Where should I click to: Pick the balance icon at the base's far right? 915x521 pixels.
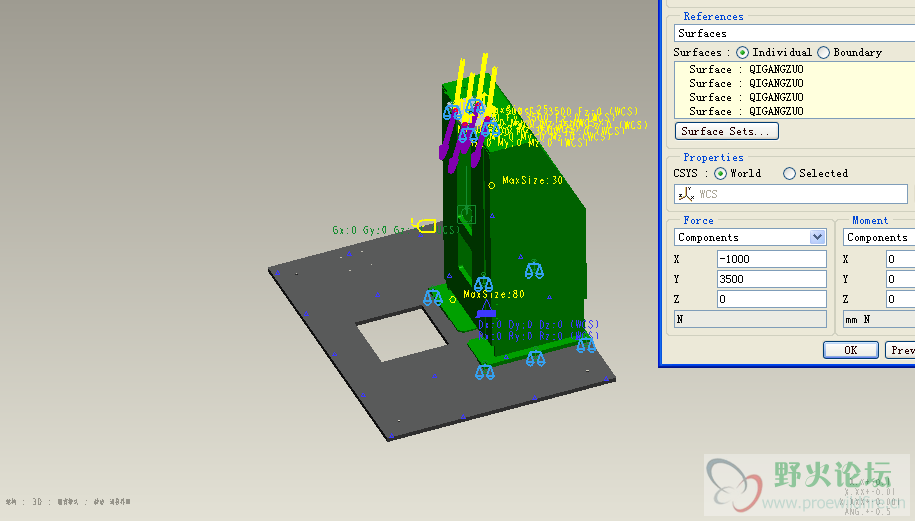pos(586,344)
